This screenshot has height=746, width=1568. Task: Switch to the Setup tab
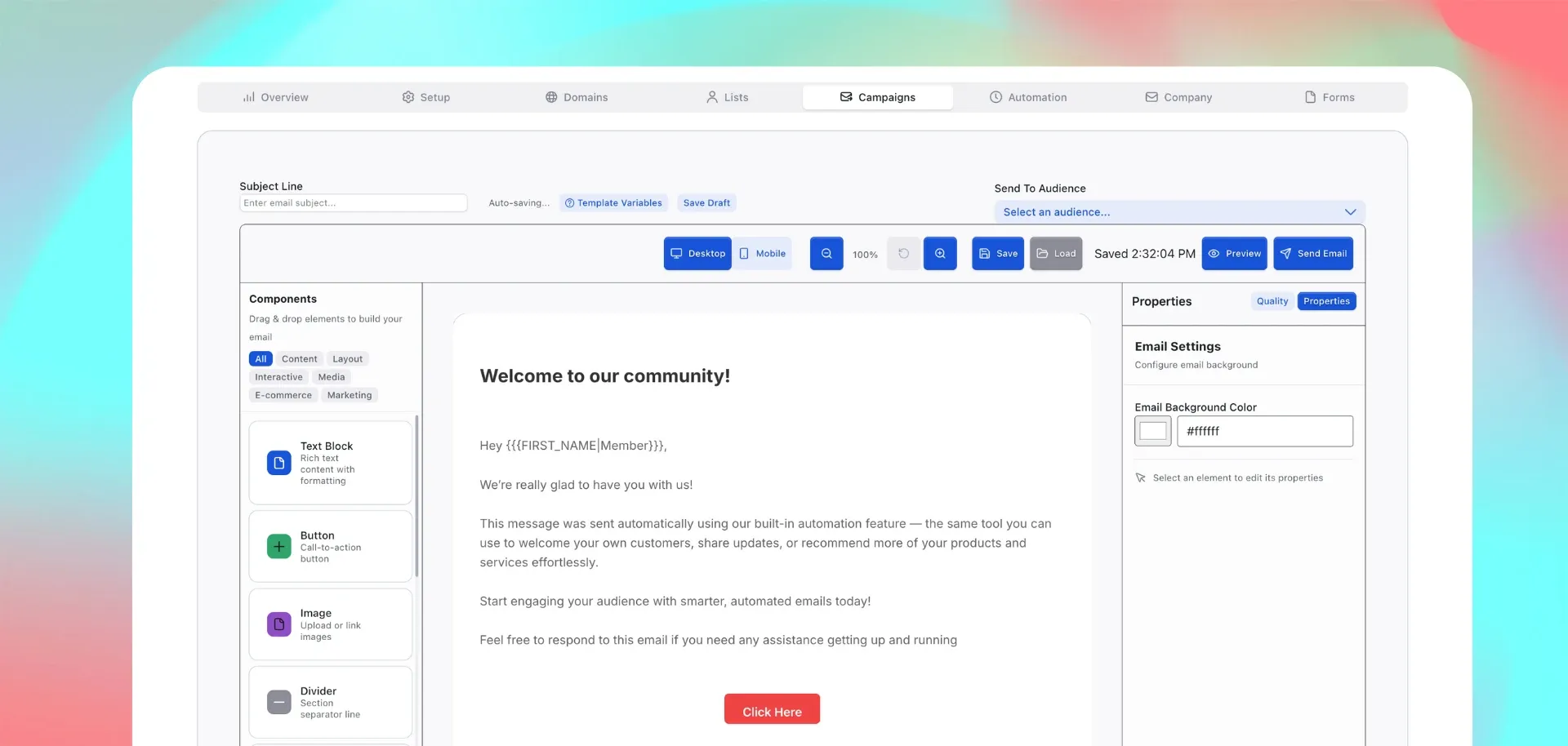coord(425,97)
